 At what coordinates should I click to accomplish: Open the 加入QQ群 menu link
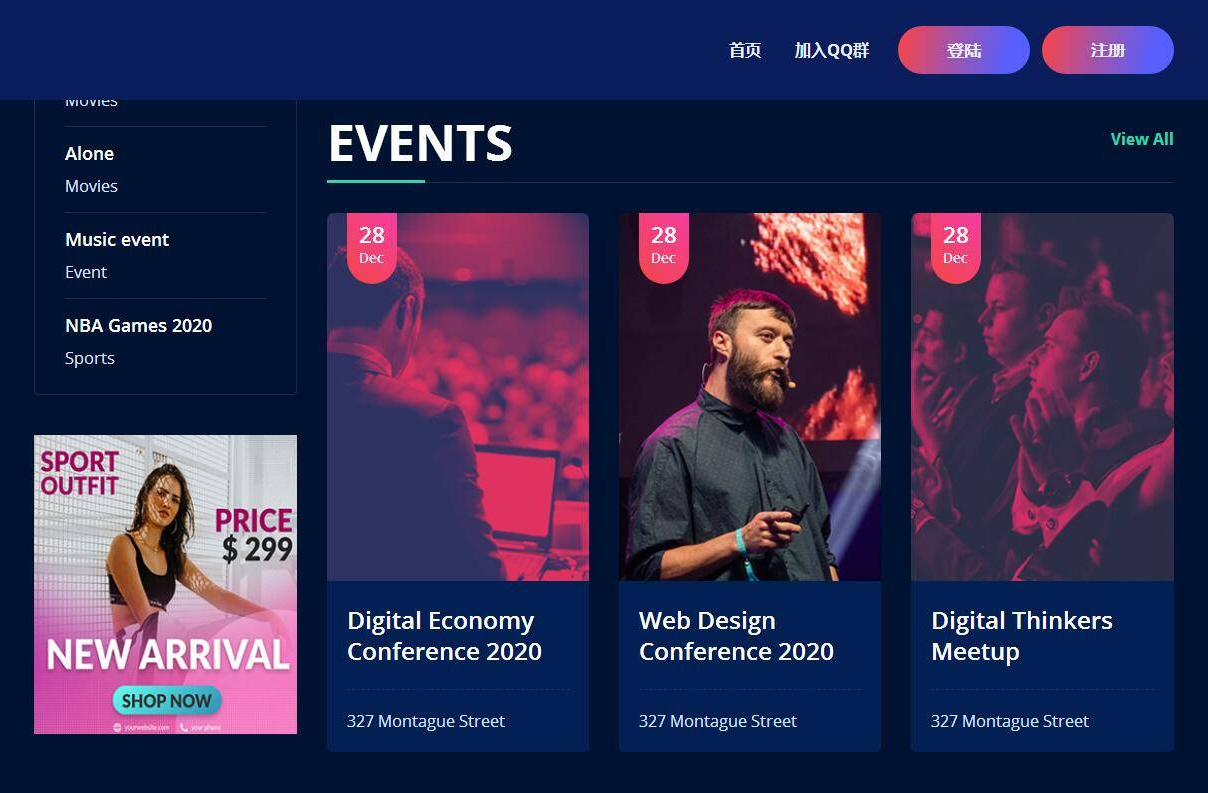click(x=832, y=50)
